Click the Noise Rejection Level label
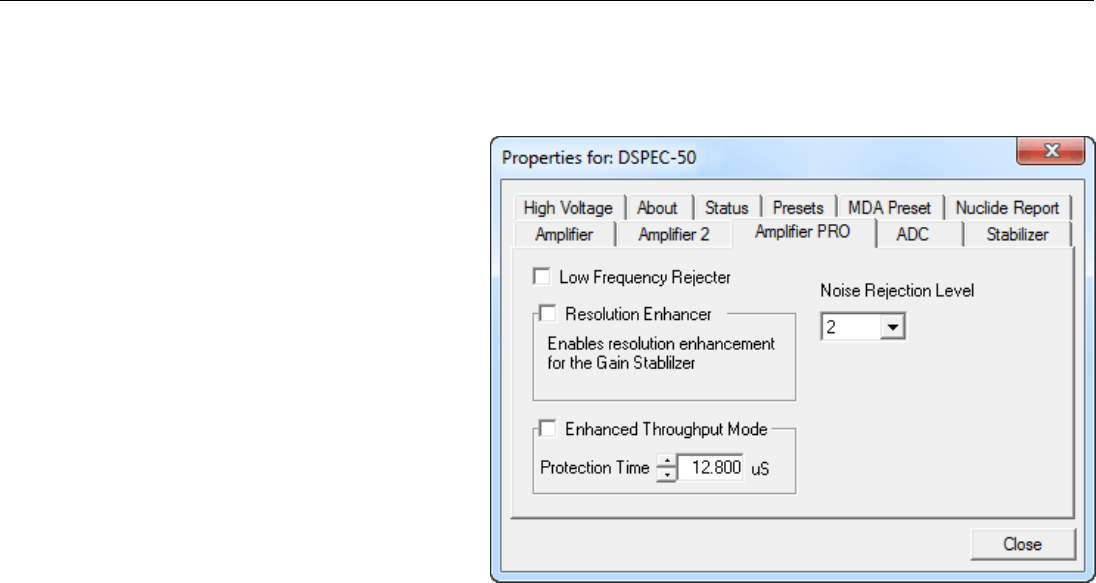Viewport: 1096px width, 583px height. pyautogui.click(x=897, y=291)
